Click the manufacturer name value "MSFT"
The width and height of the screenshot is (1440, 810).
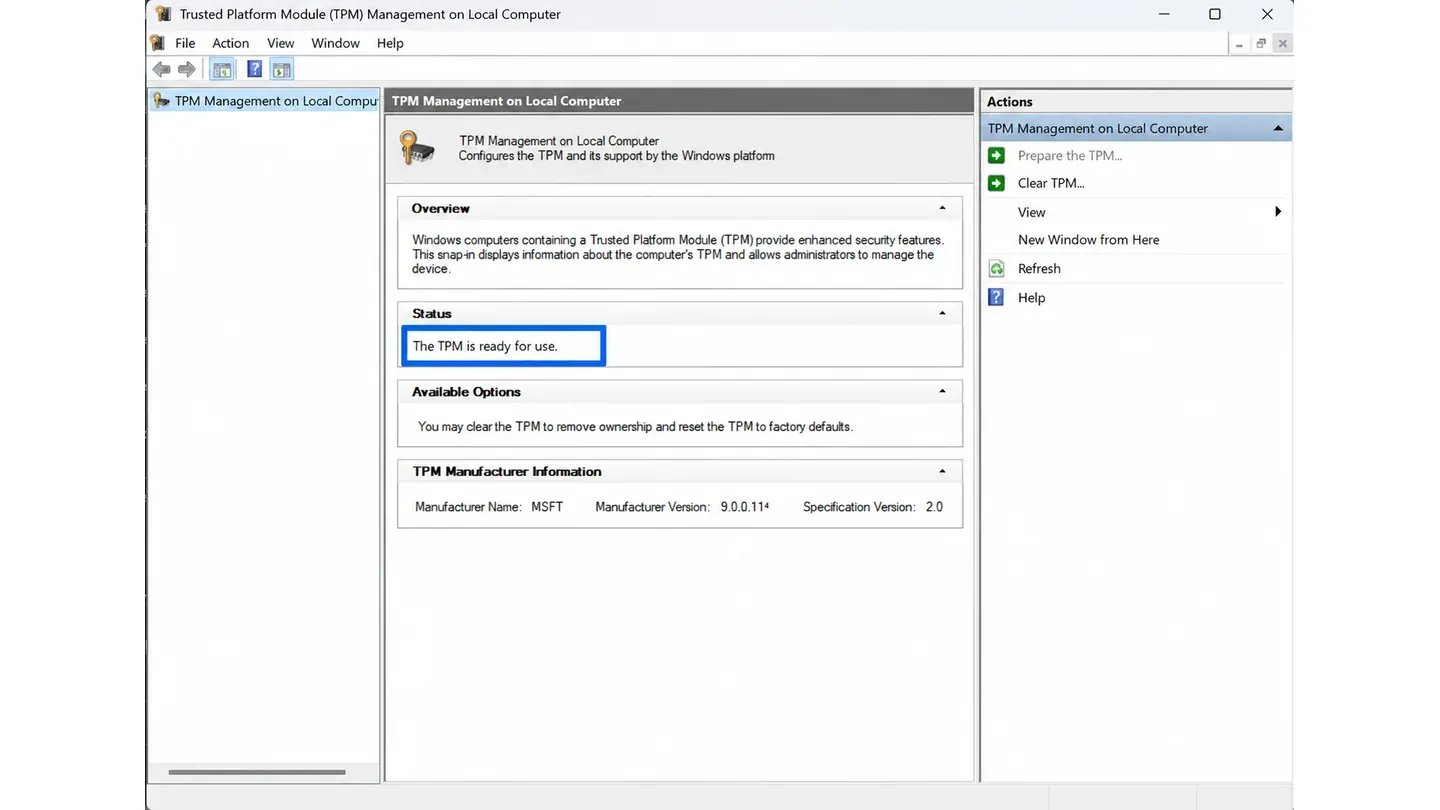[547, 507]
